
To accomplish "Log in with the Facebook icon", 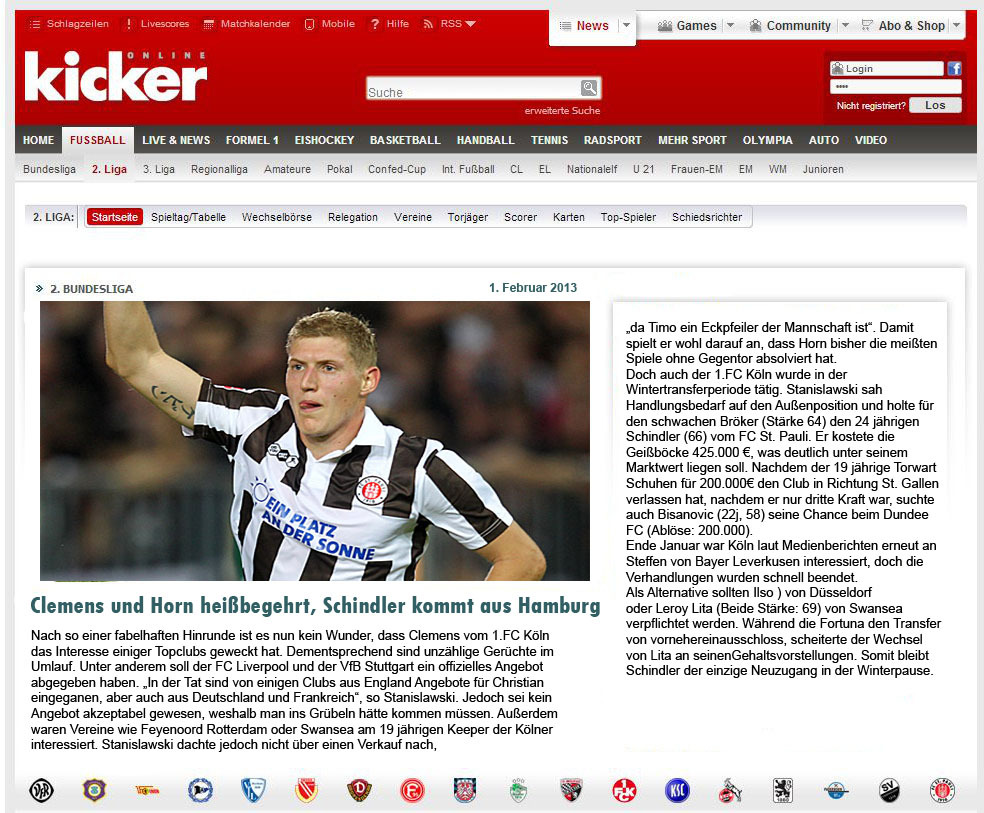I will (x=955, y=69).
